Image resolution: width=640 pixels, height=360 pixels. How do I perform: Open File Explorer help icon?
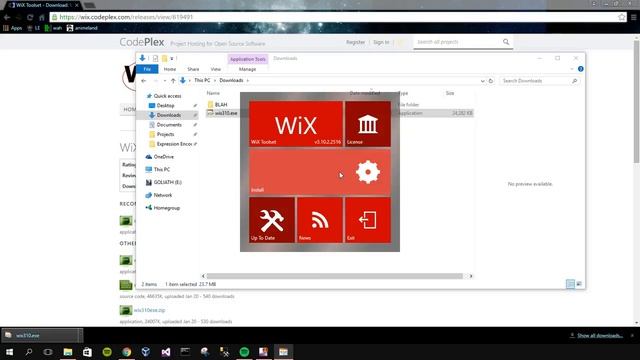pos(580,69)
